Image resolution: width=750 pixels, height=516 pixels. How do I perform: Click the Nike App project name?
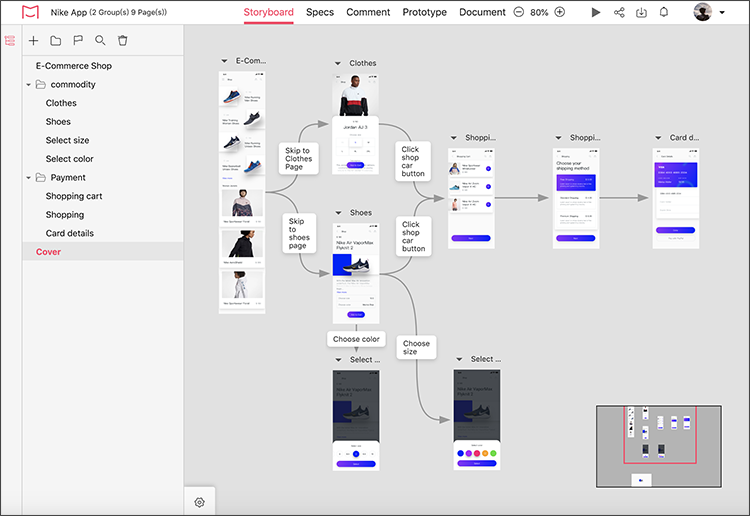[x=69, y=12]
